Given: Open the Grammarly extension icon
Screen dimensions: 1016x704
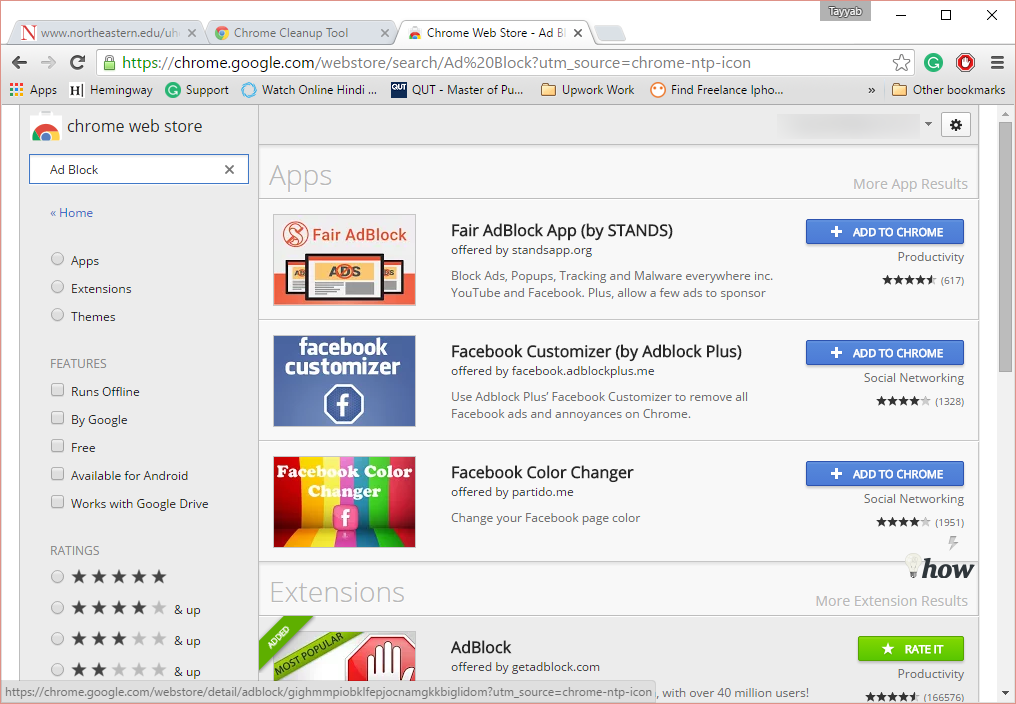Looking at the screenshot, I should (933, 63).
